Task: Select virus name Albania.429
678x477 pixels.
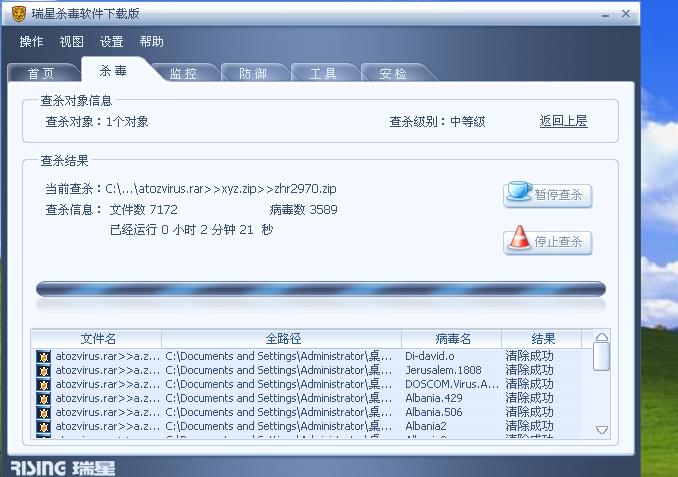Action: pos(433,398)
